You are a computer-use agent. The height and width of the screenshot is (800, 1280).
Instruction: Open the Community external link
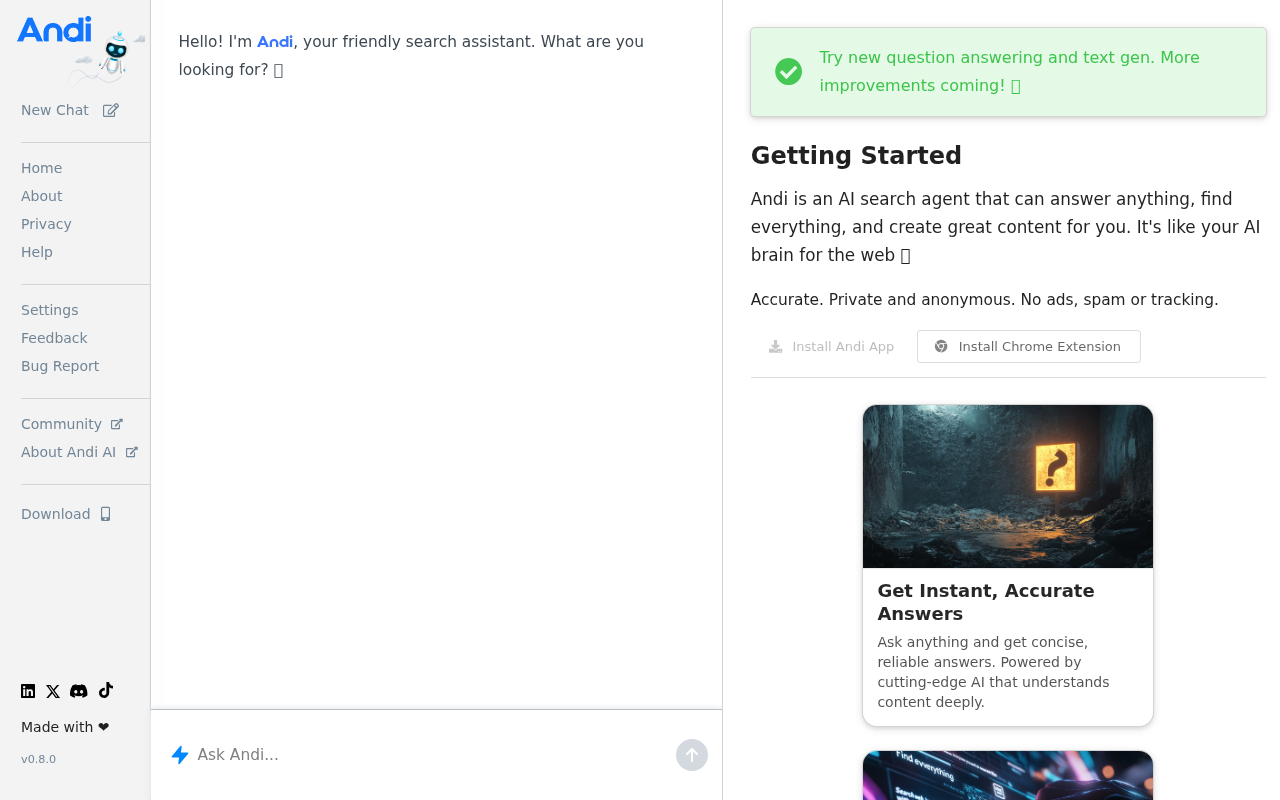pyautogui.click(x=72, y=424)
